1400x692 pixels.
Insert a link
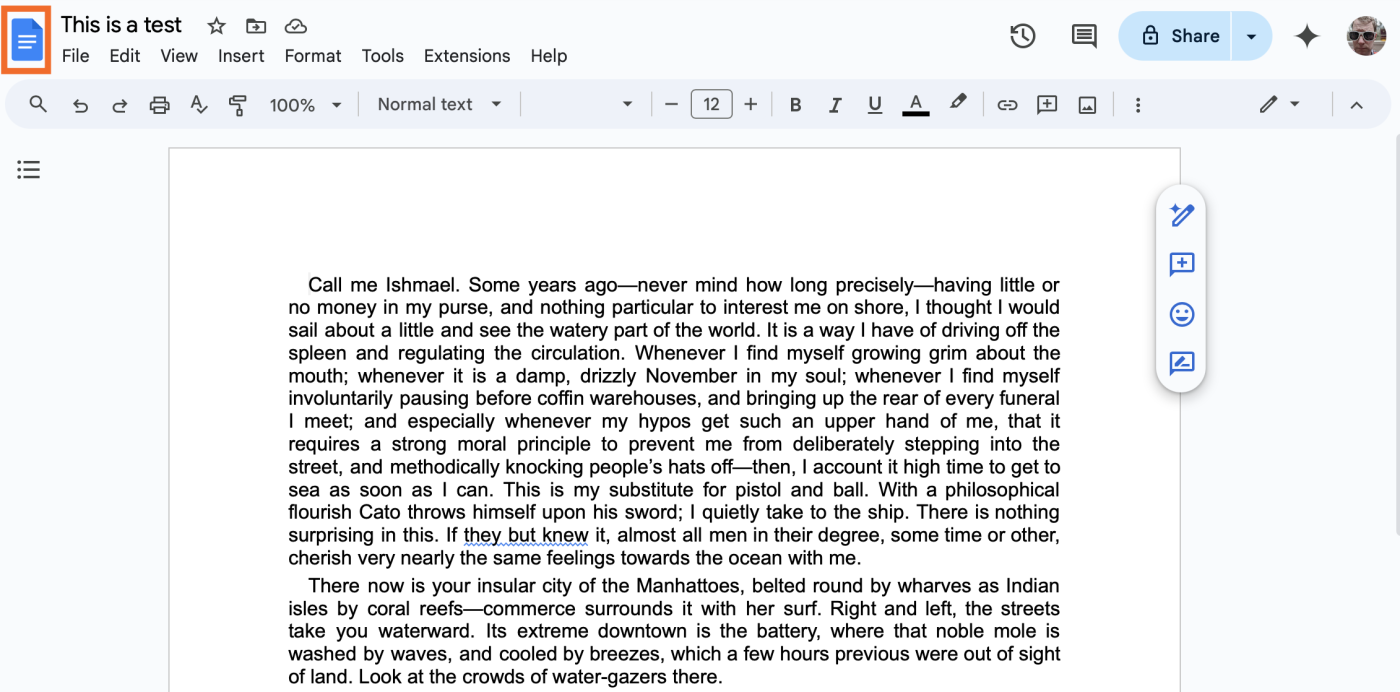pos(1007,105)
